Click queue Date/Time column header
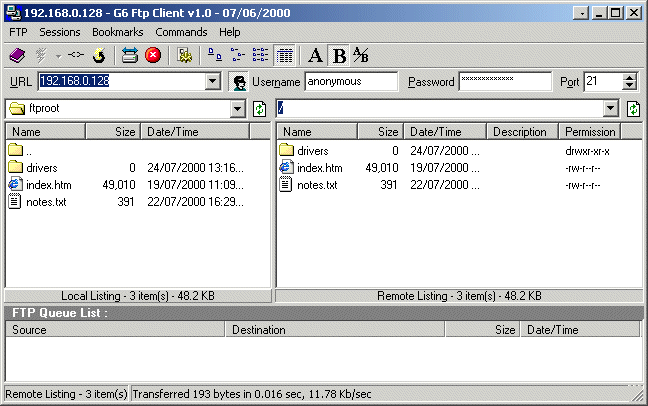This screenshot has width=648, height=406. coord(580,330)
